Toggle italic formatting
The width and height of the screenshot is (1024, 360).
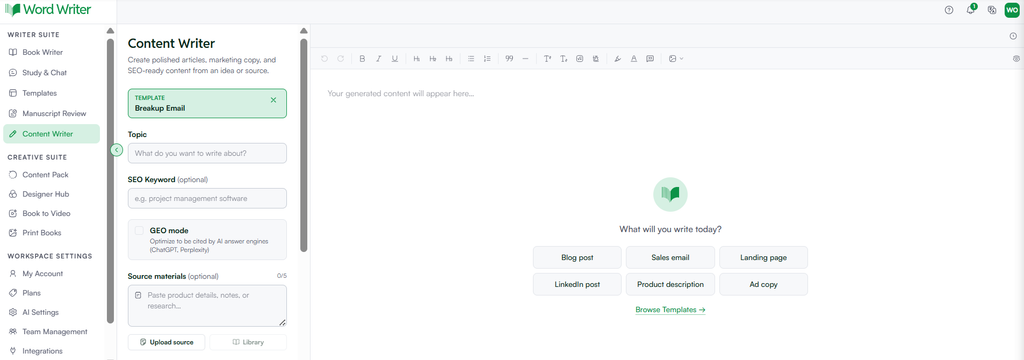(x=378, y=59)
